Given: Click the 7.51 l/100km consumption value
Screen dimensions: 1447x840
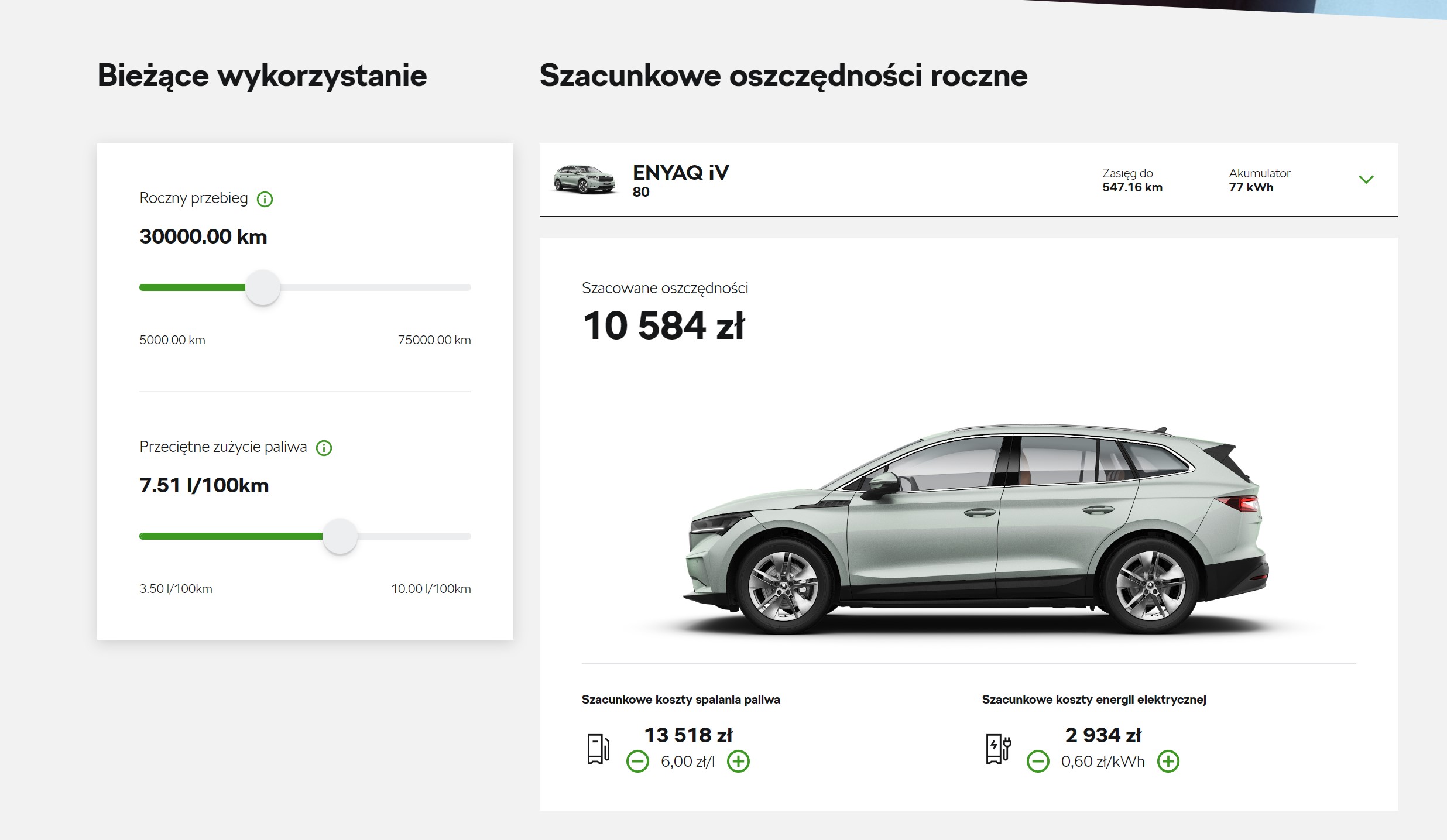Looking at the screenshot, I should [204, 485].
